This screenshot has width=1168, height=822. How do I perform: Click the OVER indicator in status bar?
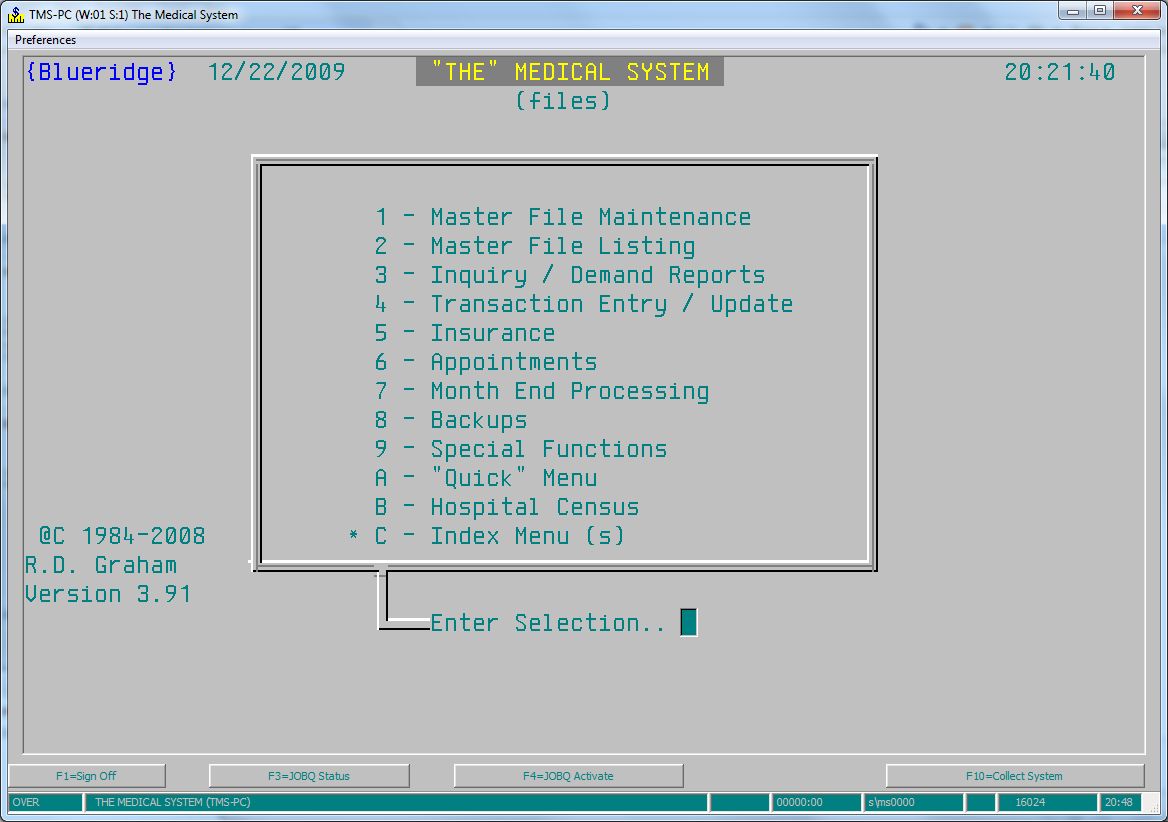pos(45,802)
